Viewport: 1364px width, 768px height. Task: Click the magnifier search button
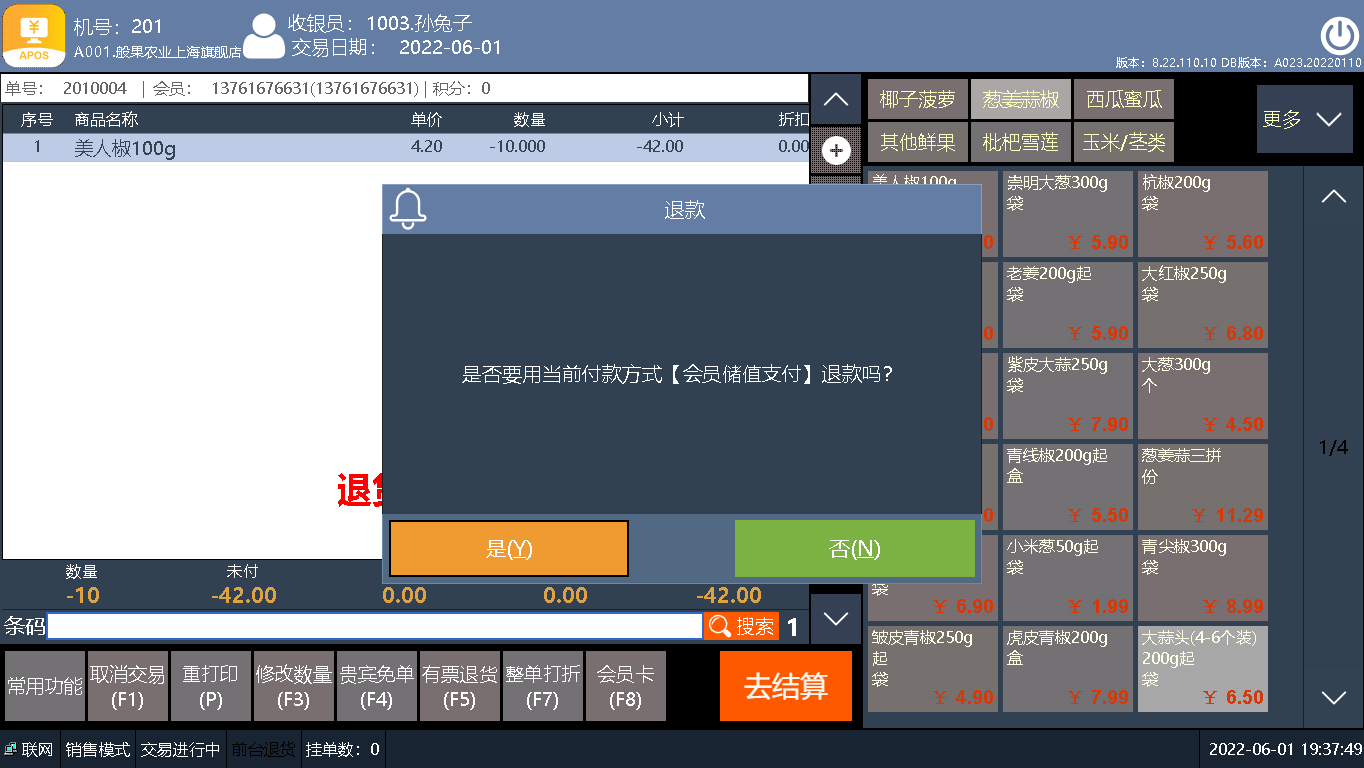(x=741, y=626)
